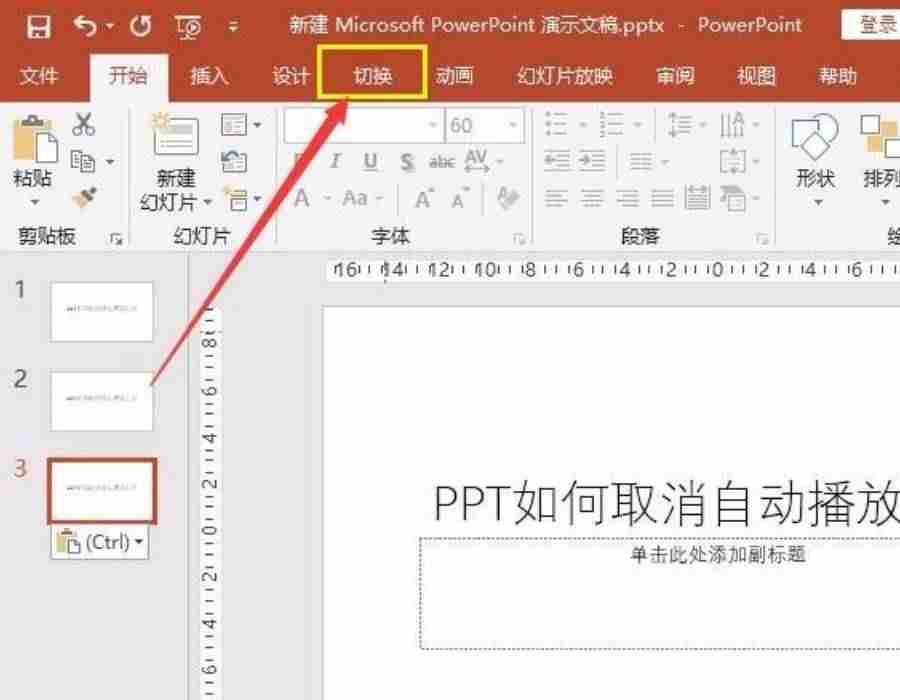Open 段落 dialog launcher
The width and height of the screenshot is (900, 700).
click(x=762, y=239)
